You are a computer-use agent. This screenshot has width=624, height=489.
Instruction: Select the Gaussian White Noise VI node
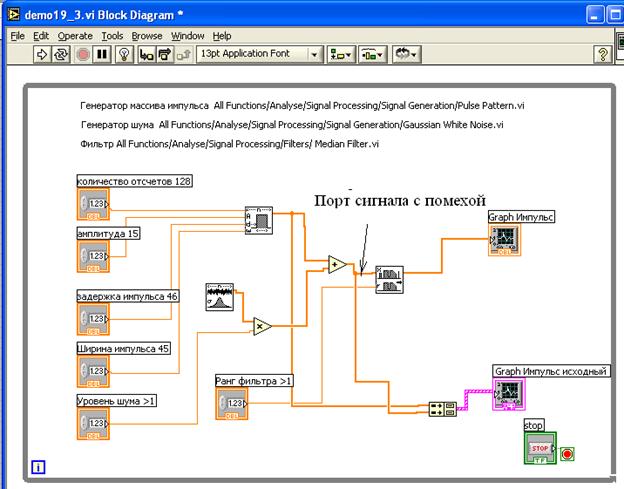220,297
